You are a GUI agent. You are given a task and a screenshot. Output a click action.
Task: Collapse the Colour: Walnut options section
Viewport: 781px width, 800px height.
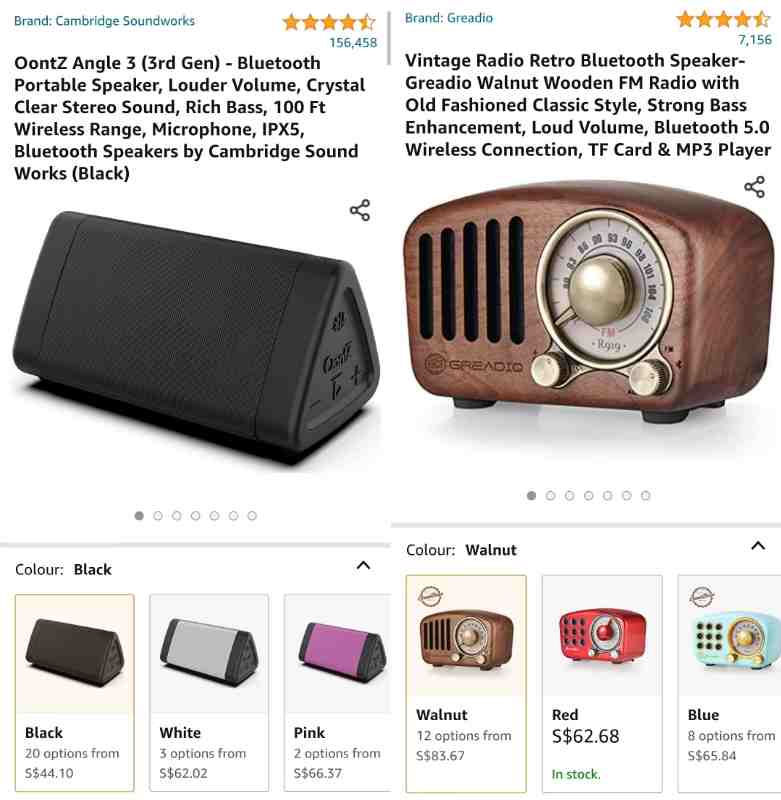pyautogui.click(x=758, y=546)
